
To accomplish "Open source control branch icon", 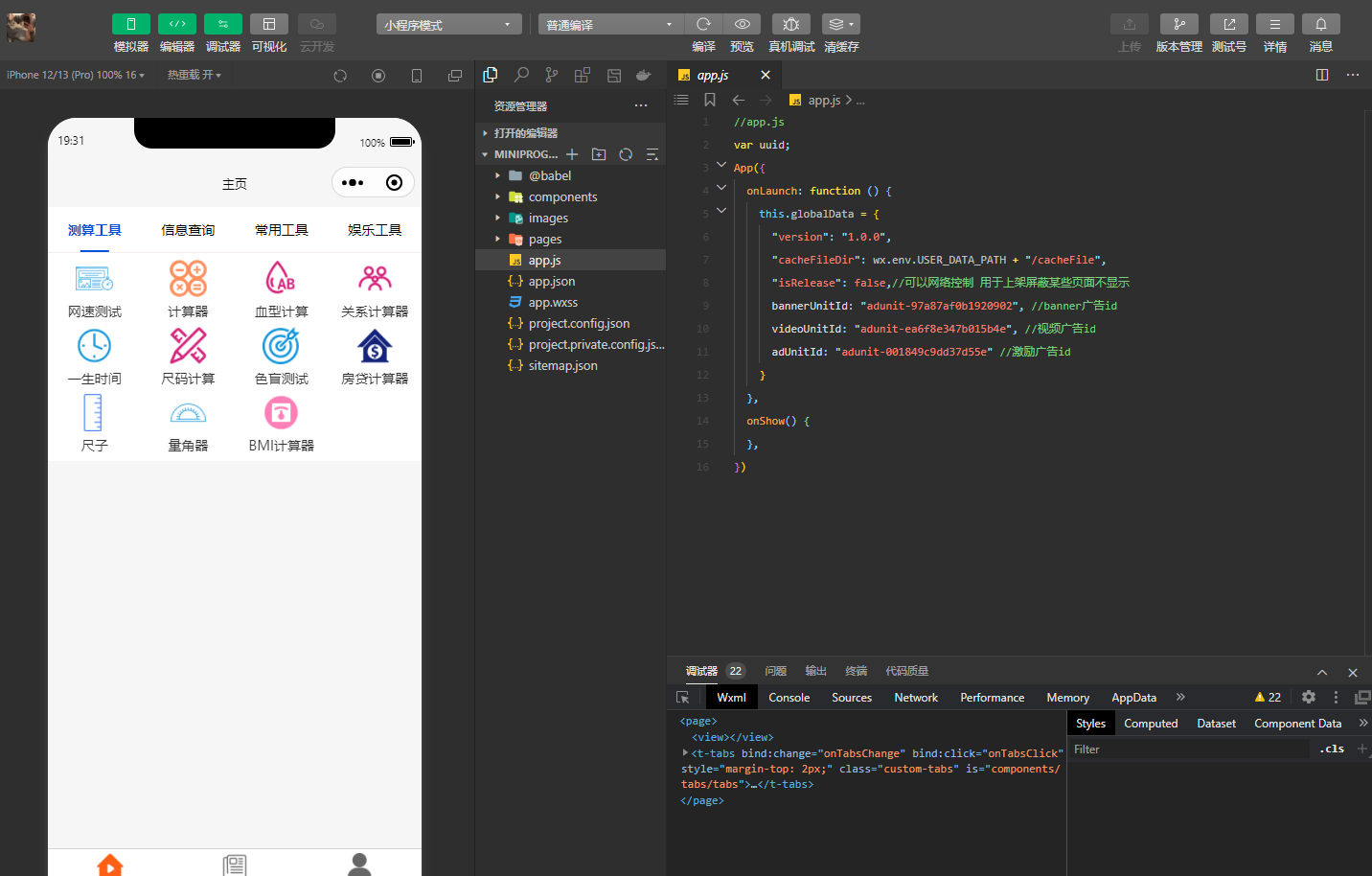I will (552, 75).
